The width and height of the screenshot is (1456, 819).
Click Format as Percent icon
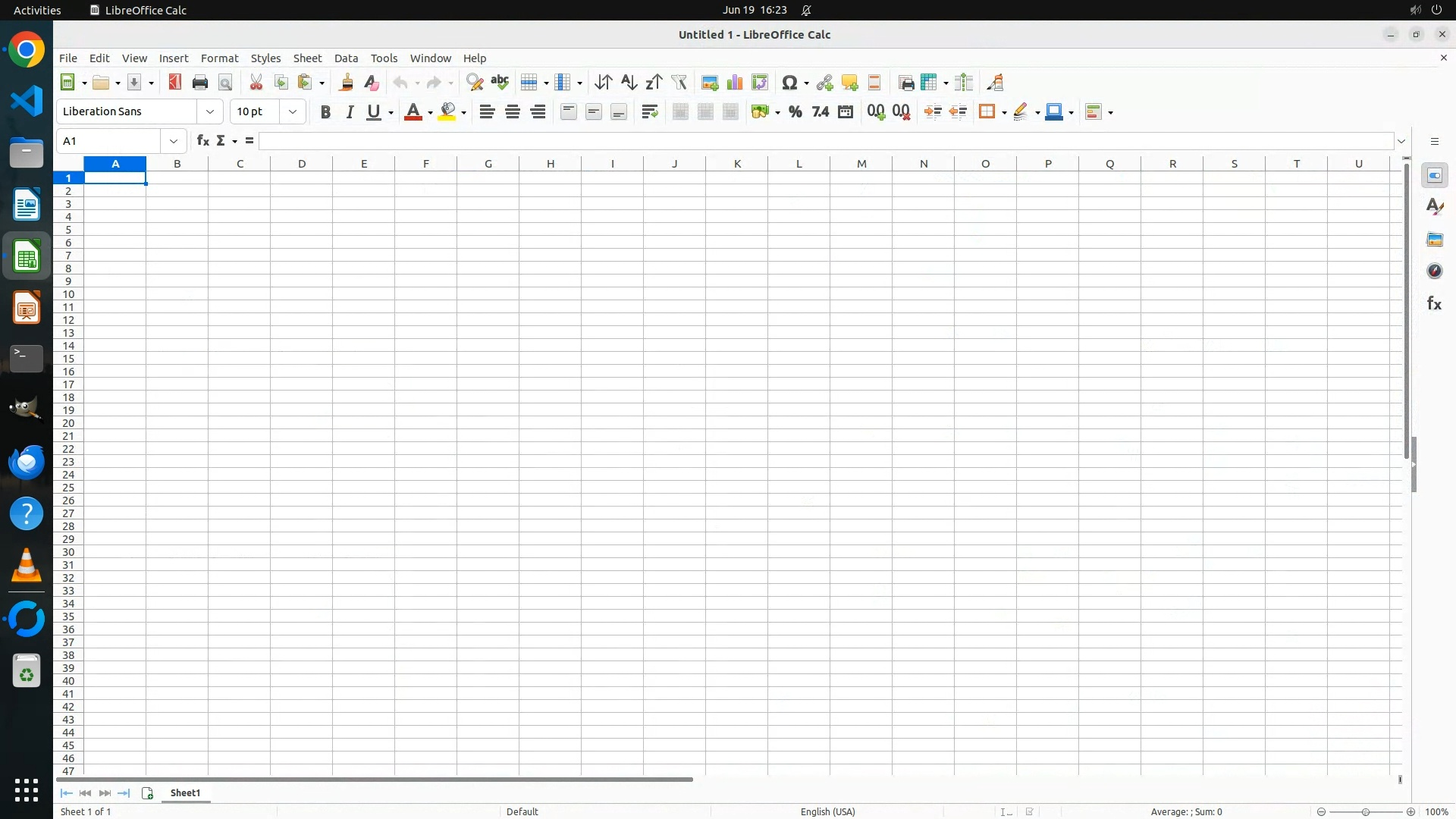pyautogui.click(x=795, y=112)
